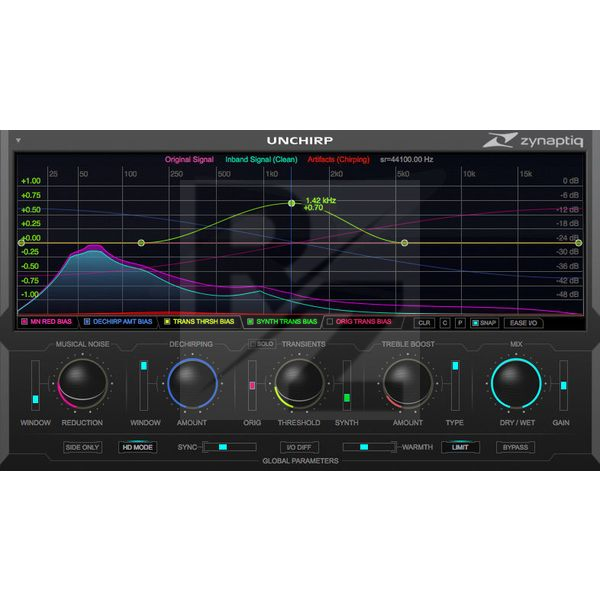Click the EASE I/O button
The height and width of the screenshot is (600, 600).
[523, 323]
